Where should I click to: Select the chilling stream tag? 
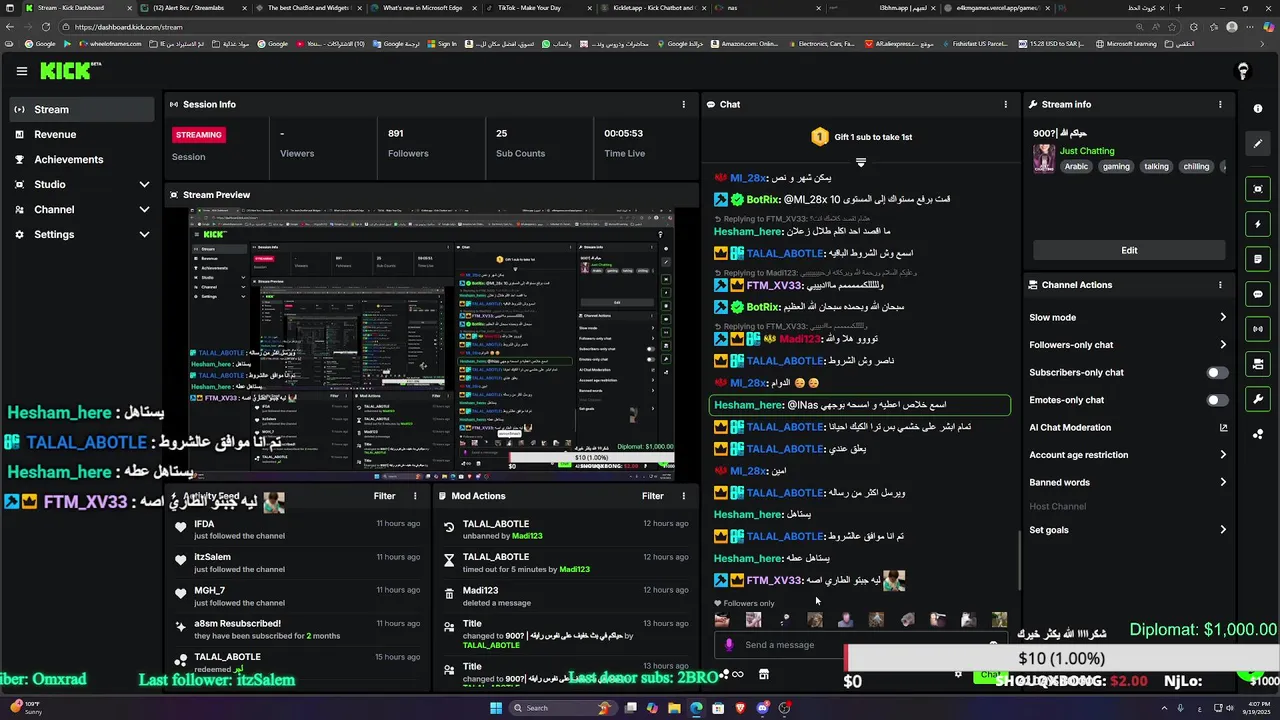pos(1196,167)
